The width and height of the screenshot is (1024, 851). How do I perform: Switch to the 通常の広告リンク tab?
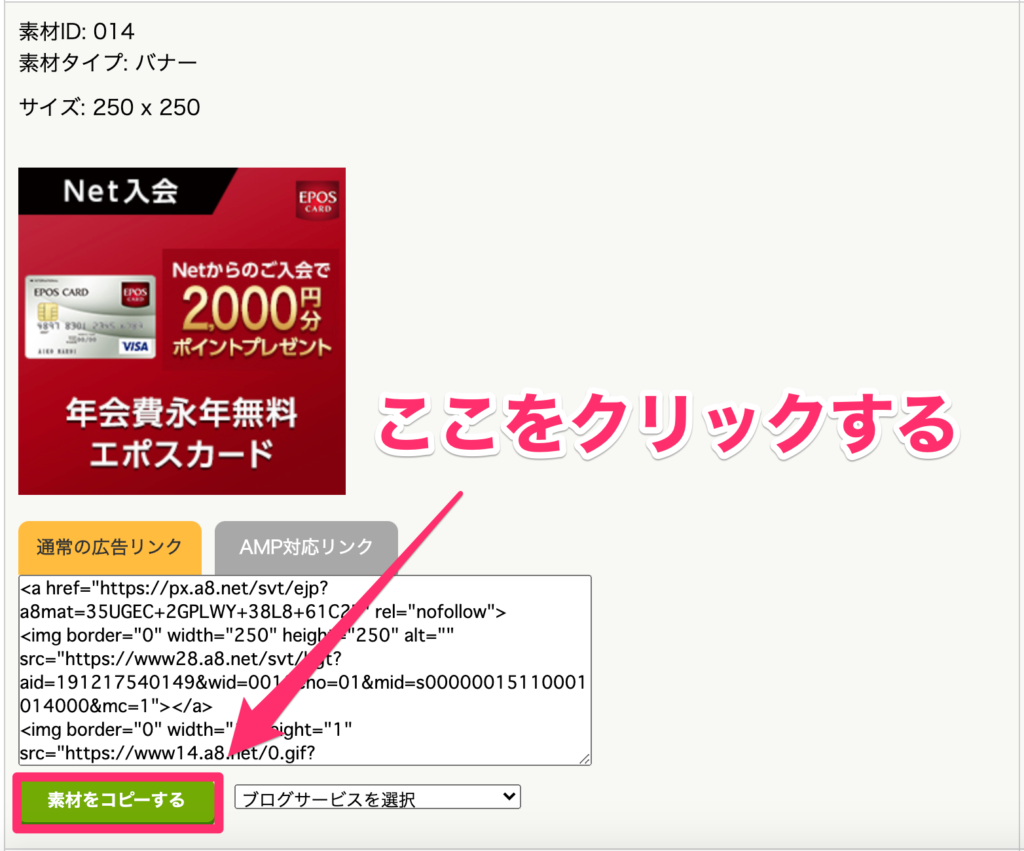click(110, 547)
